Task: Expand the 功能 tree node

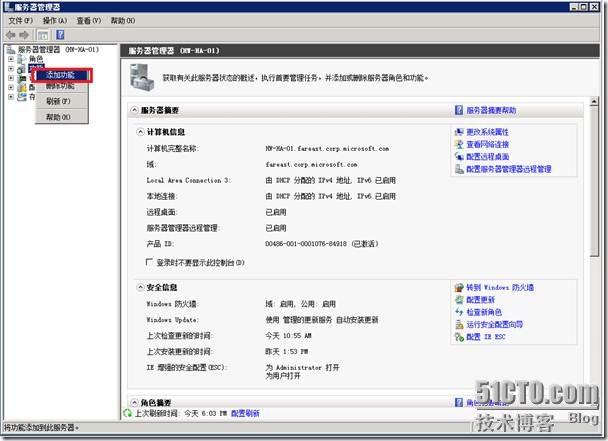Action: tap(11, 69)
